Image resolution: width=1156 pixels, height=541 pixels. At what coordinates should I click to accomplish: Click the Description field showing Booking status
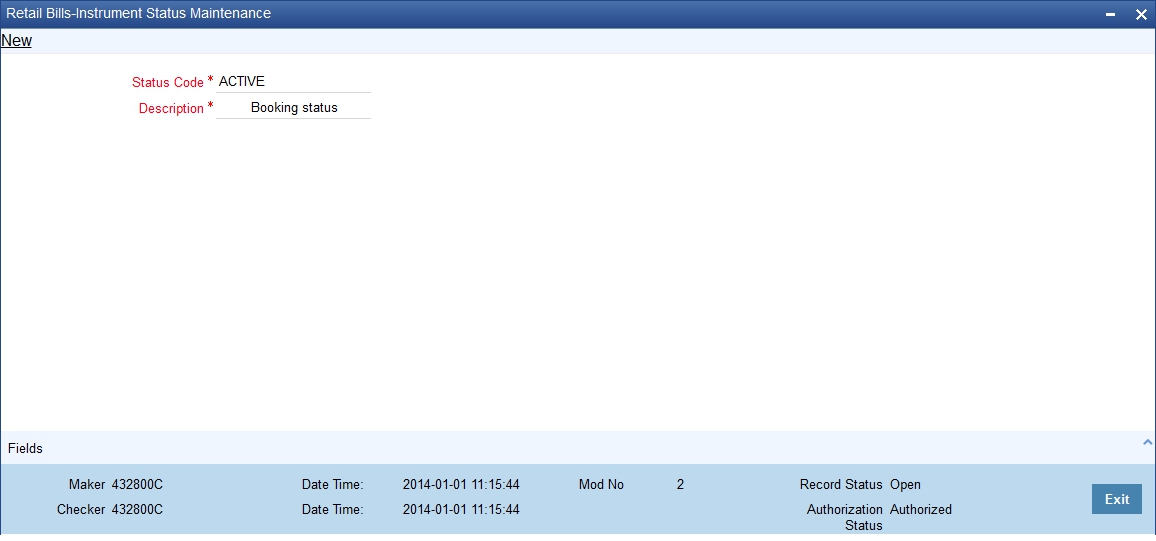[293, 108]
